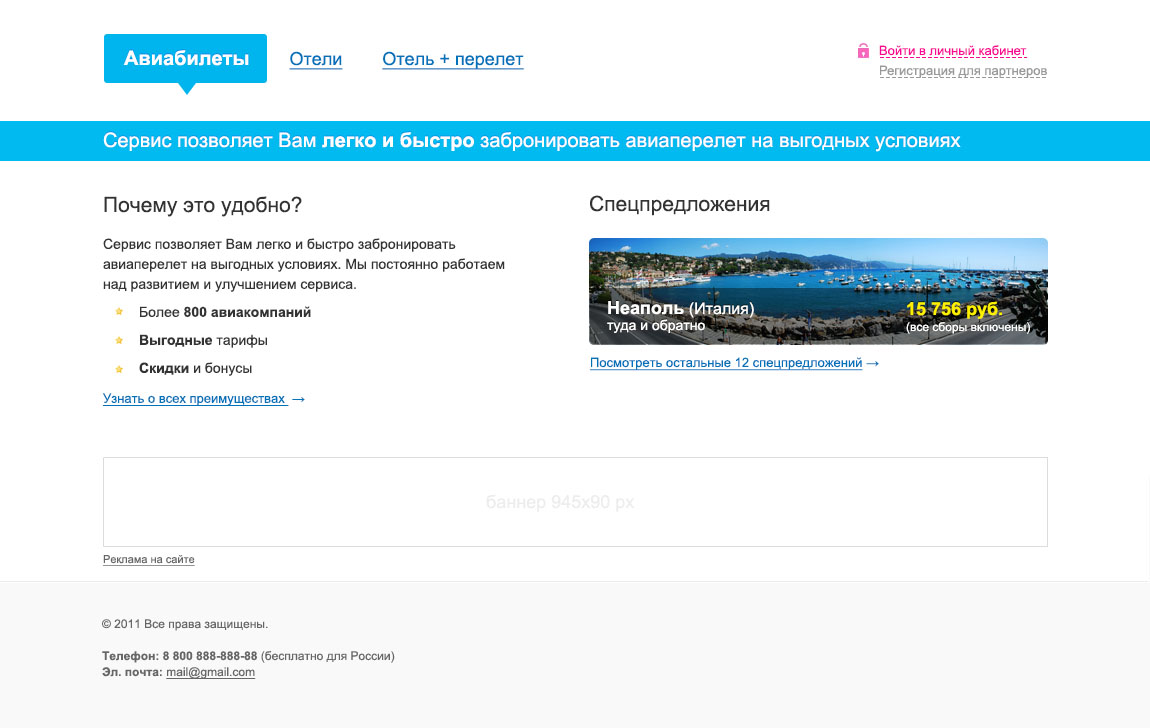Viewport: 1150px width, 728px height.
Task: Click the Спецпредложения heading
Action: tap(679, 205)
